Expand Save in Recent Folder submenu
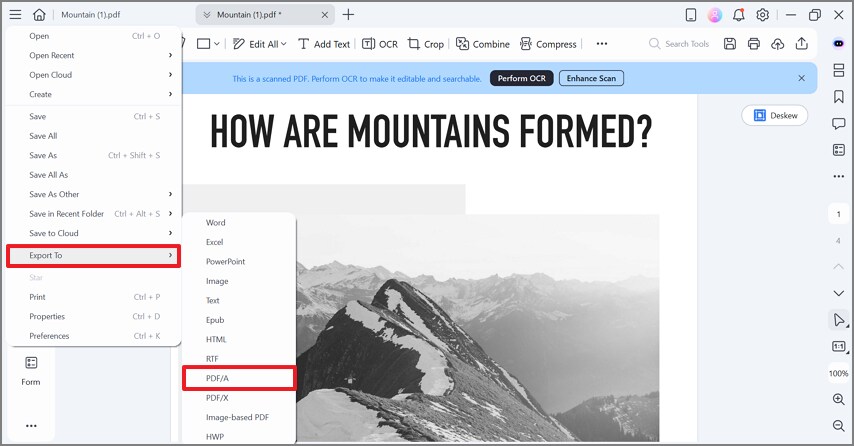854x446 pixels. click(x=94, y=214)
